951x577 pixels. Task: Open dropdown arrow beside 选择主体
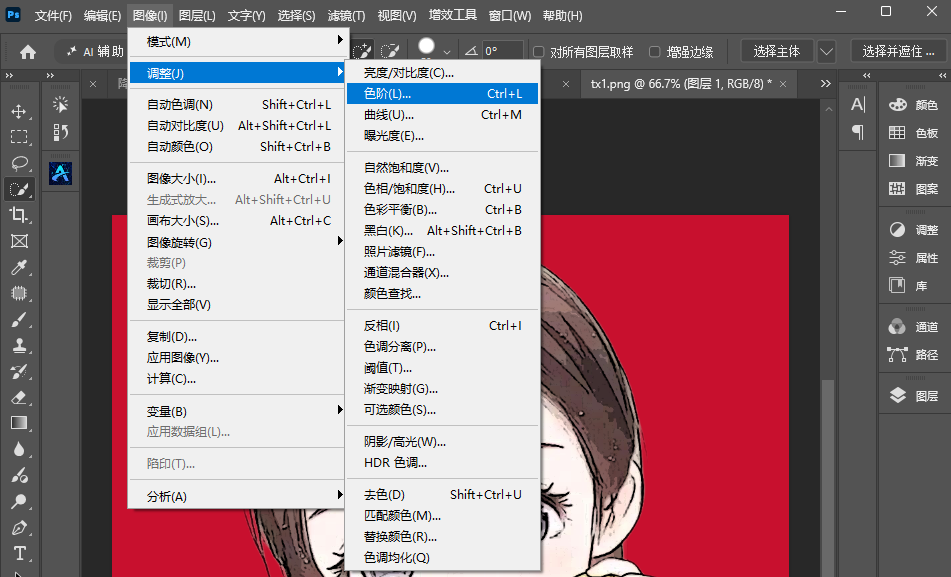(x=826, y=52)
